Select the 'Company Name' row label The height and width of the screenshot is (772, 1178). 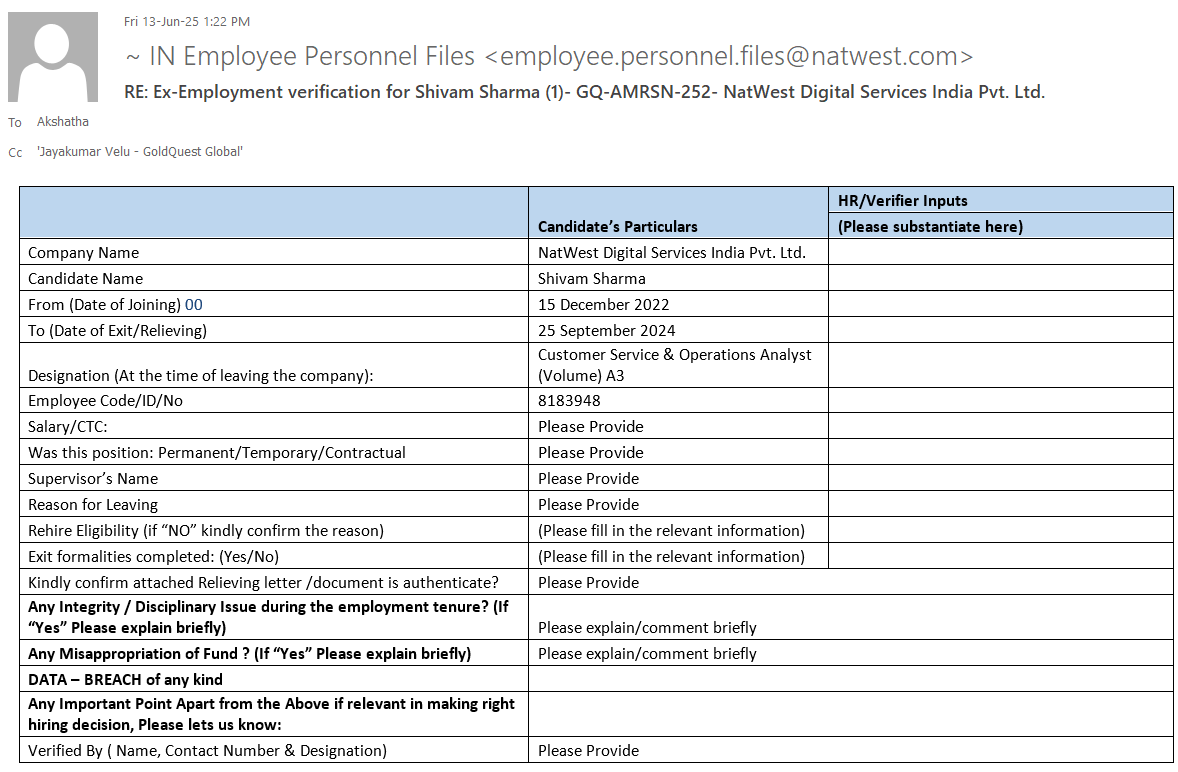pyautogui.click(x=83, y=253)
